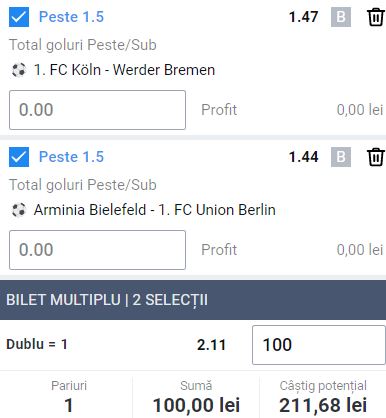Uncheck the 1. FC Köln Peste 1.5 checkbox
Image resolution: width=386 pixels, height=418 pixels.
19,17
